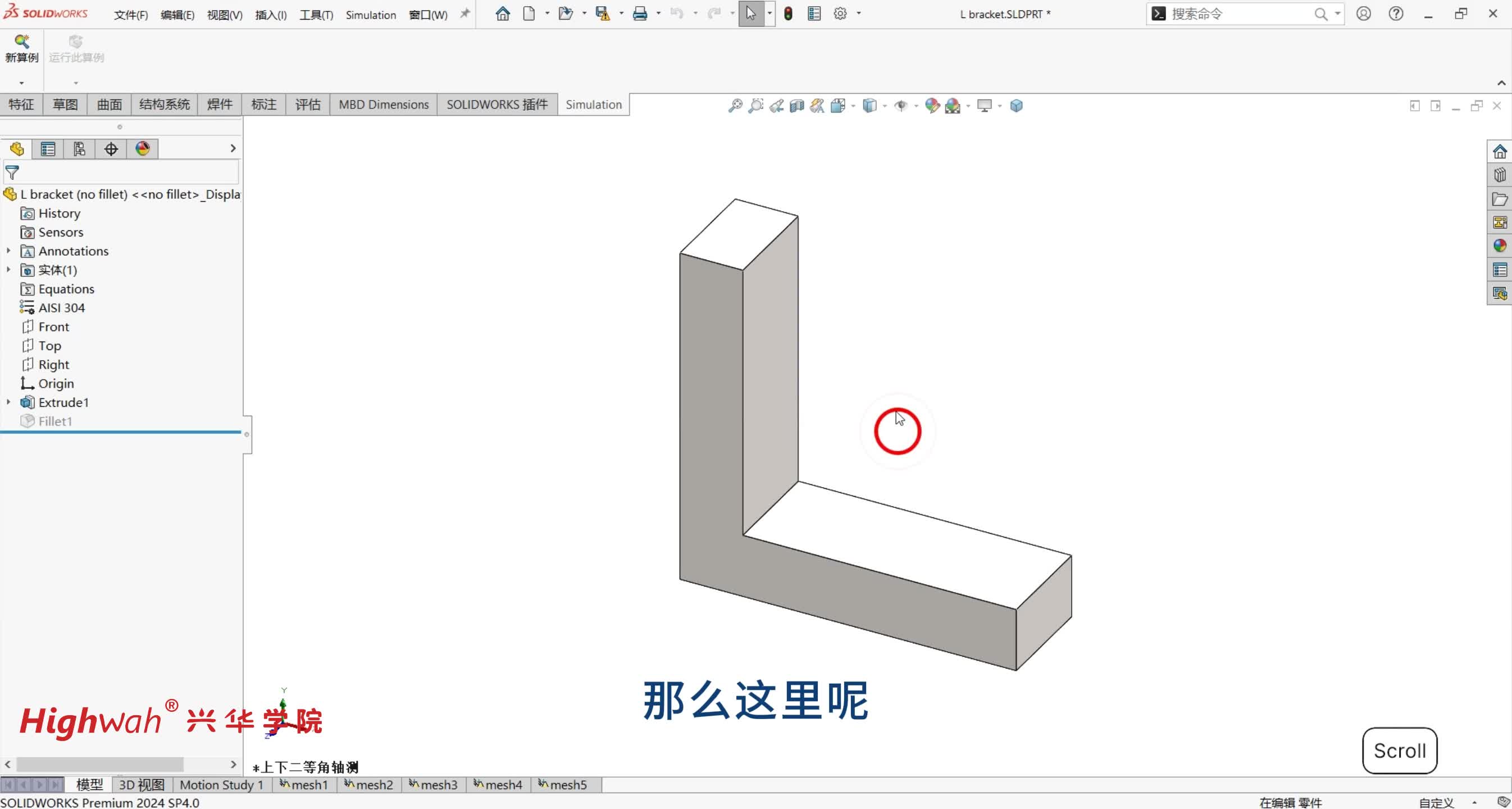The image size is (1512, 809).
Task: Open the 工具(T) menu
Action: pos(316,15)
